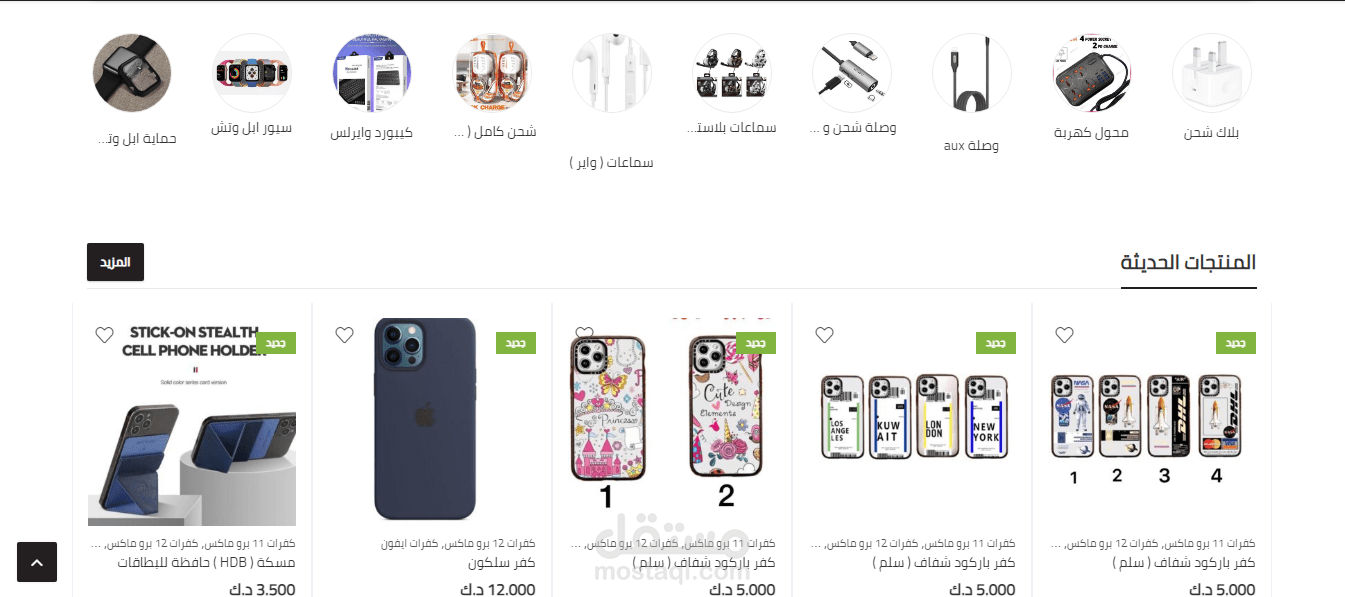The width and height of the screenshot is (1345, 597).
Task: Toggle wishlist heart on navy silicone case
Action: click(x=344, y=335)
